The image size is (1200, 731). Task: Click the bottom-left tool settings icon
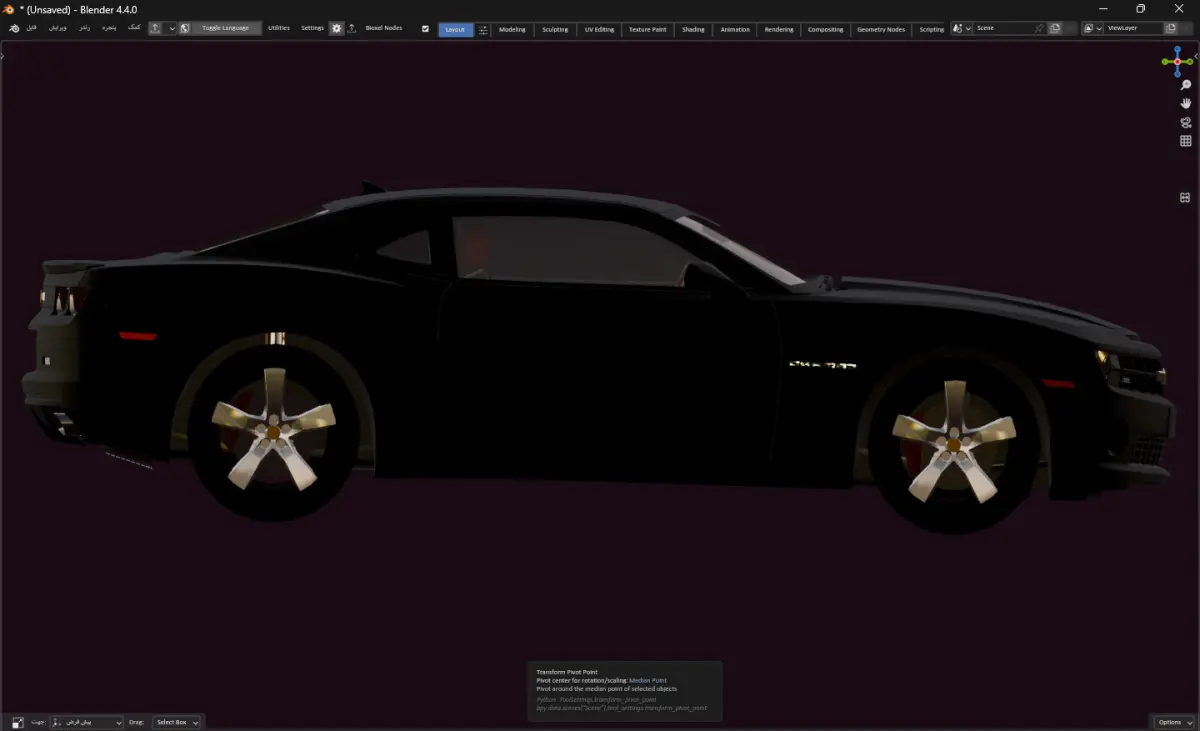point(18,722)
